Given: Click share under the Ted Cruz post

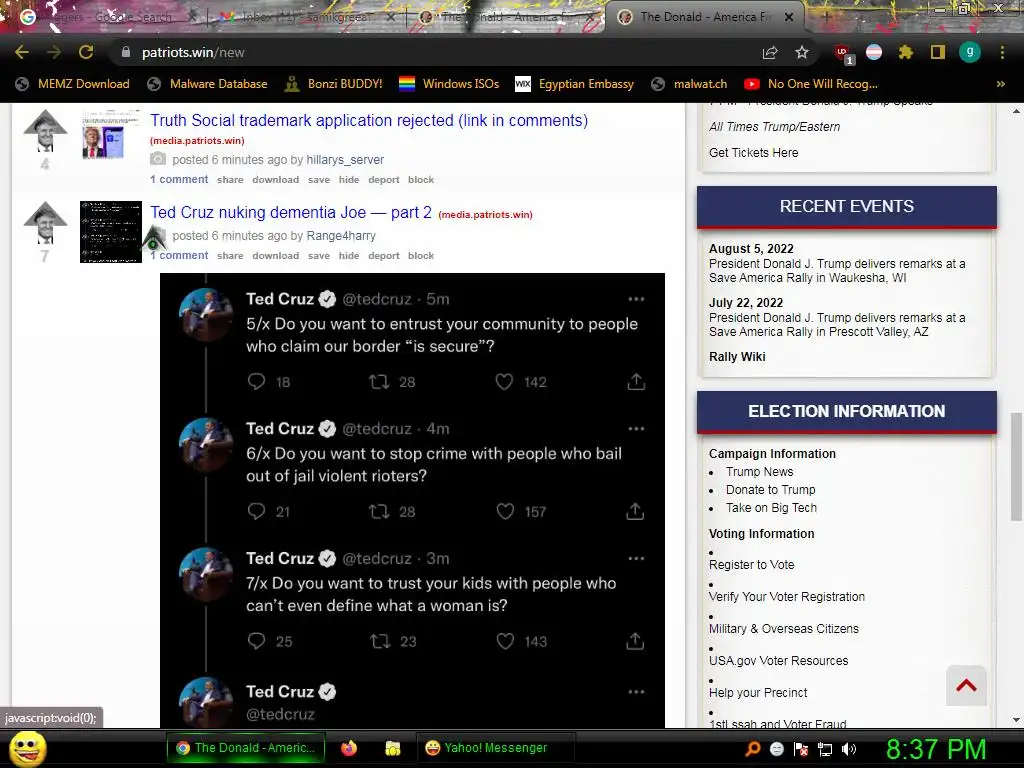Looking at the screenshot, I should tap(230, 256).
